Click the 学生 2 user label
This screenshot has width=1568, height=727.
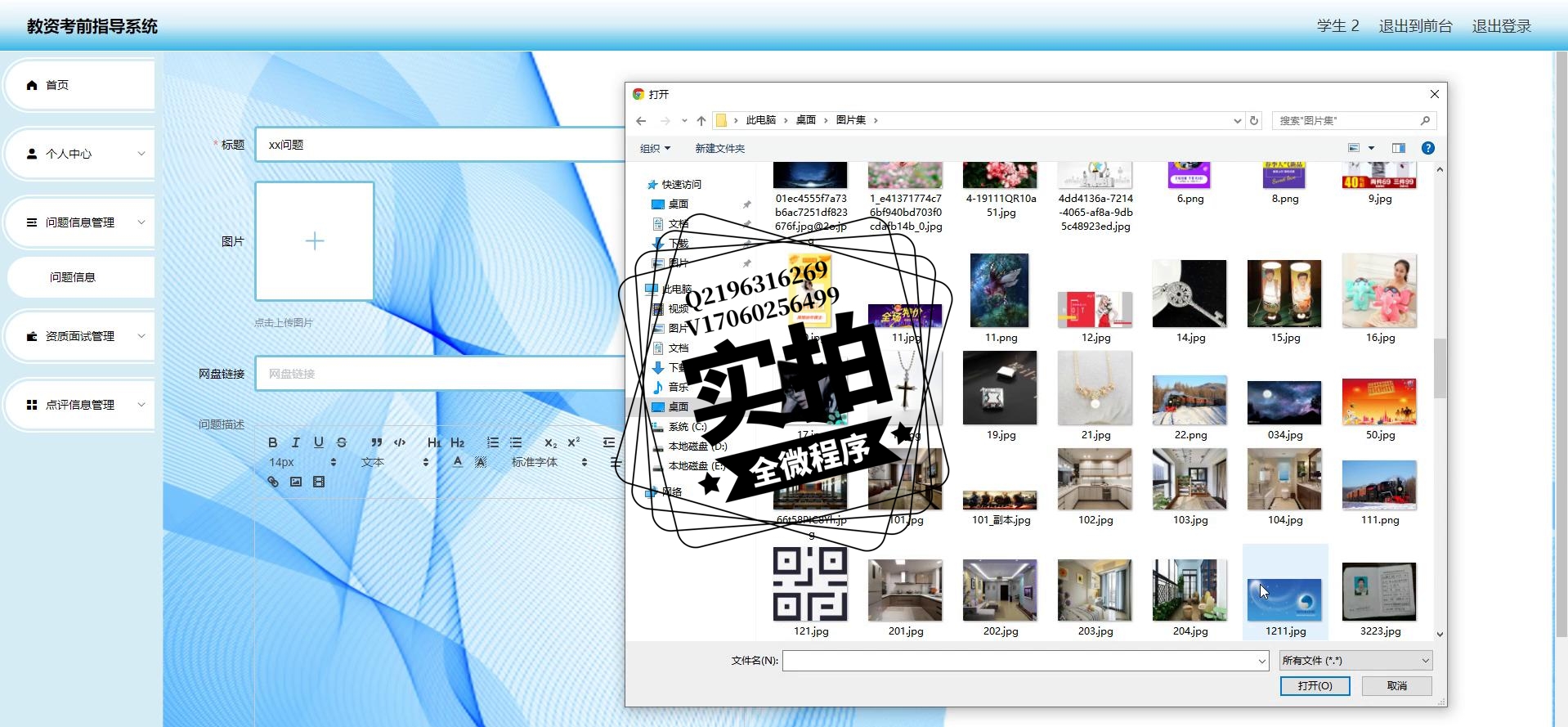1338,26
